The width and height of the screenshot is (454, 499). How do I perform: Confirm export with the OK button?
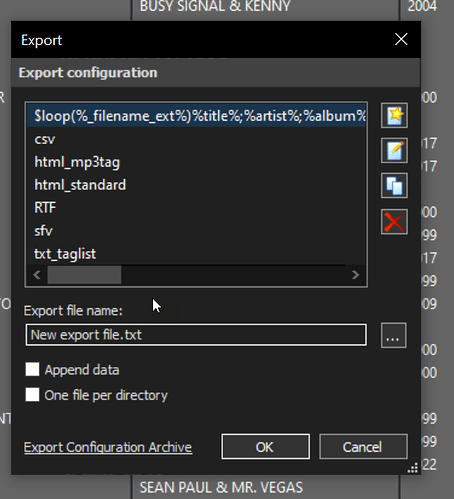pyautogui.click(x=265, y=447)
